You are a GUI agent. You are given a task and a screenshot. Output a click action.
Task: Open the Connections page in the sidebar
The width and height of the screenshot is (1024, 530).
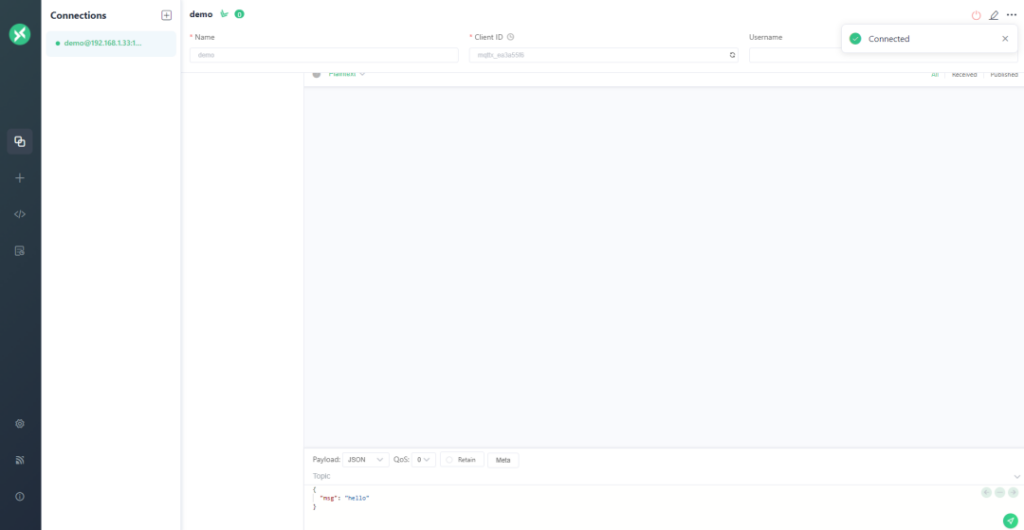20,142
